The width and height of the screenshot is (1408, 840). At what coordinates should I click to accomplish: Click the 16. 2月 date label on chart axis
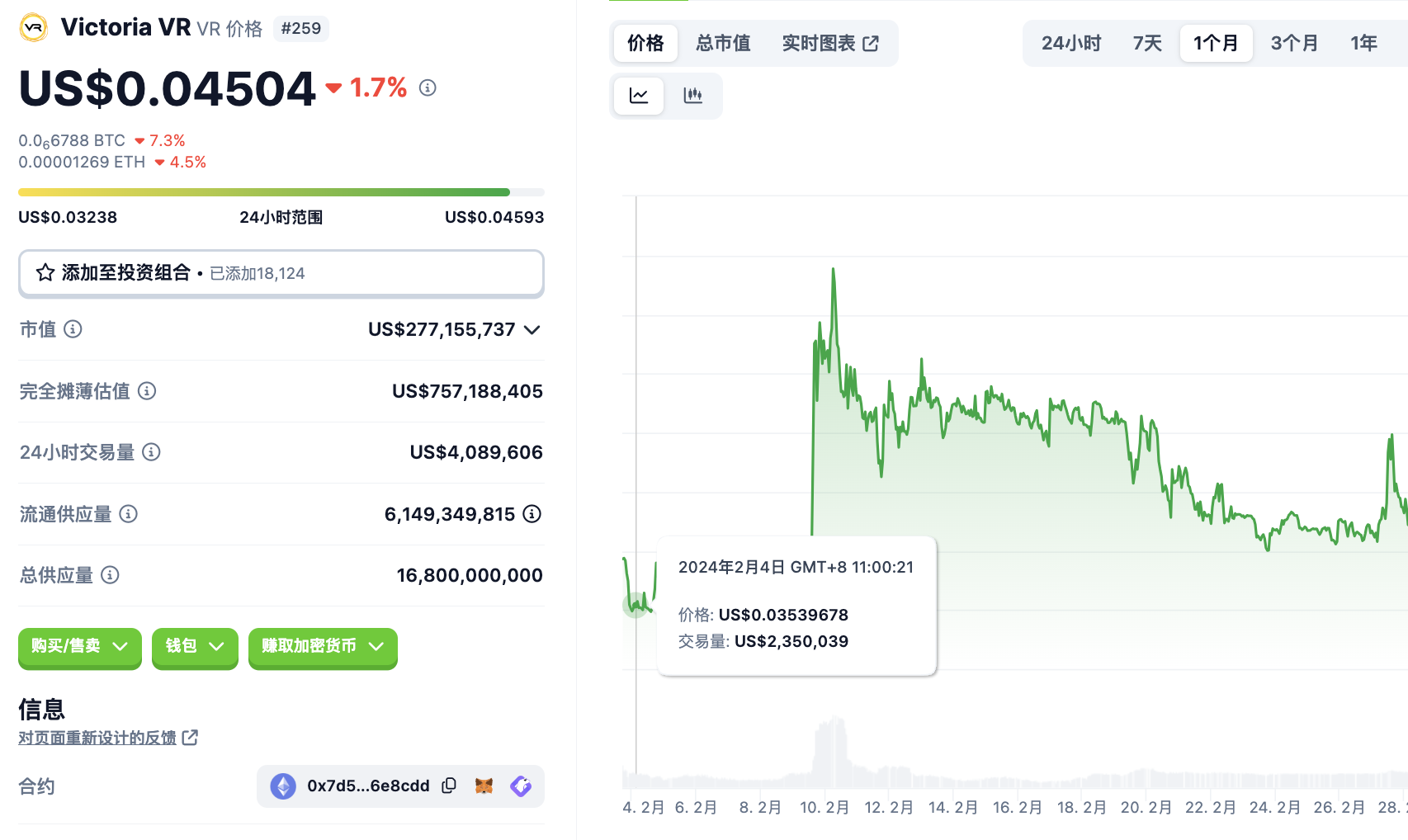[1017, 807]
